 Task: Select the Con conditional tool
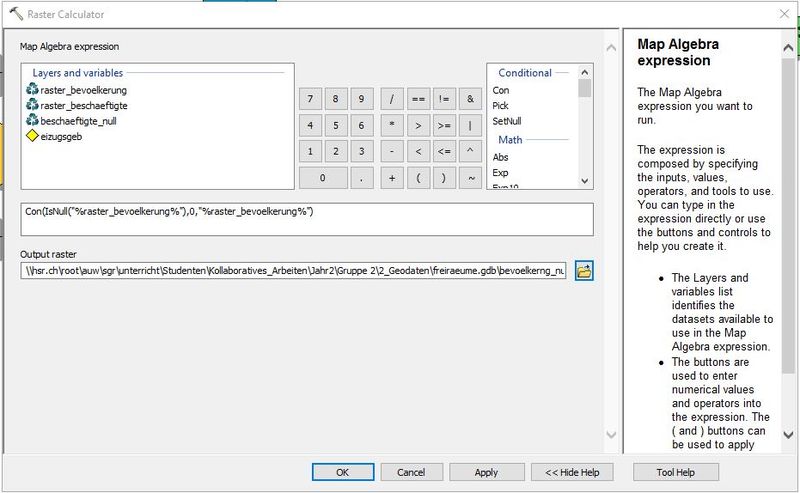pos(501,90)
